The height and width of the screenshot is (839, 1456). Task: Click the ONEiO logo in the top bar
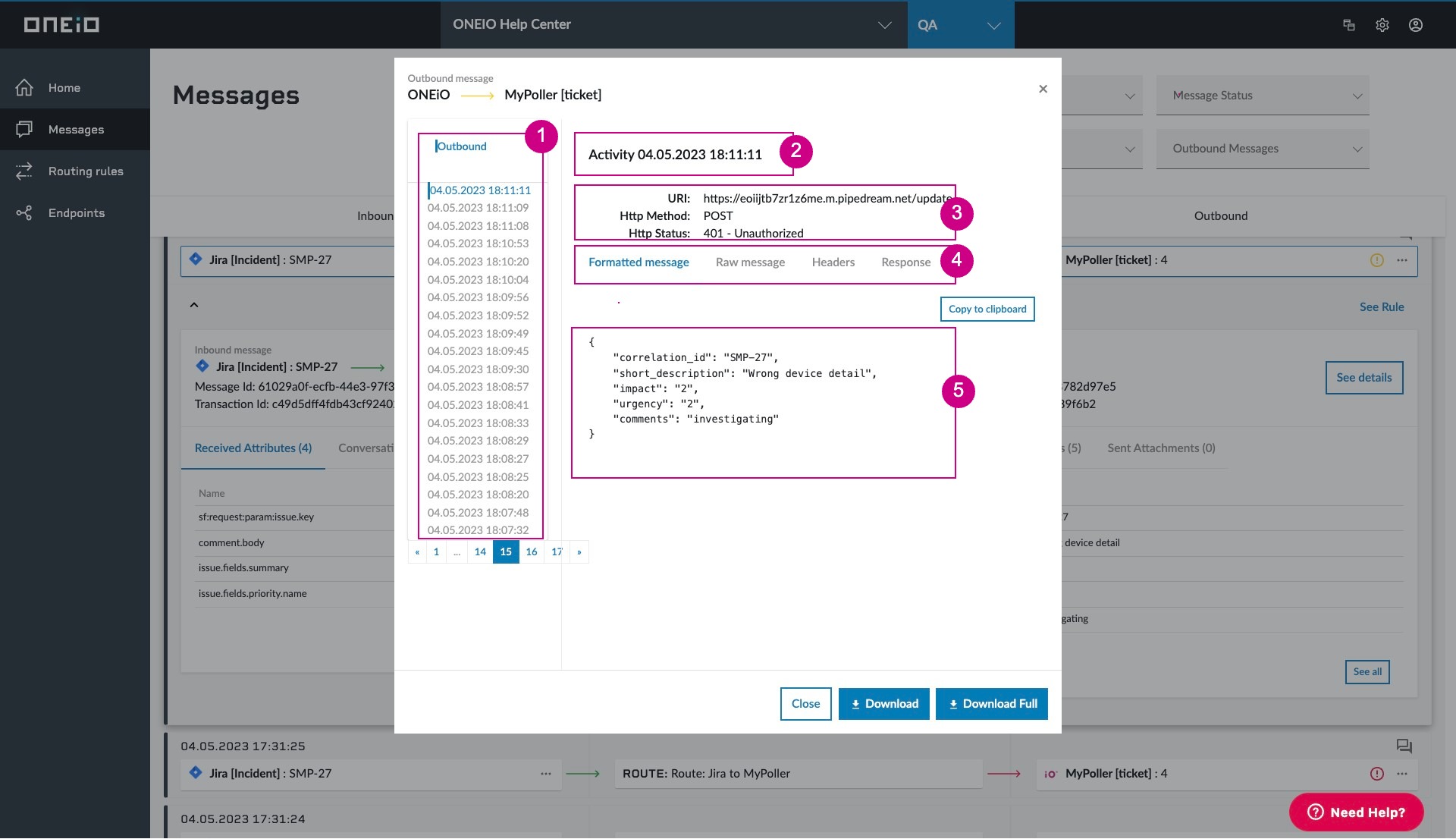[61, 25]
